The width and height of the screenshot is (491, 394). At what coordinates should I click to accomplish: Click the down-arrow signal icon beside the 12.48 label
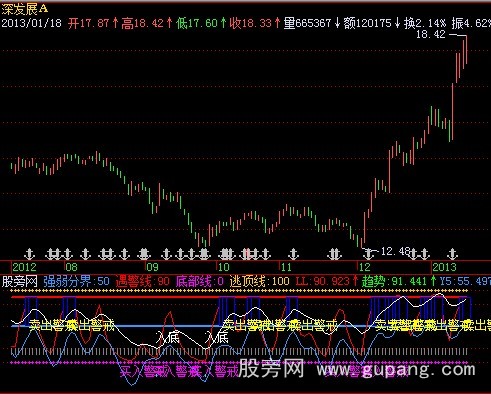[x=368, y=254]
